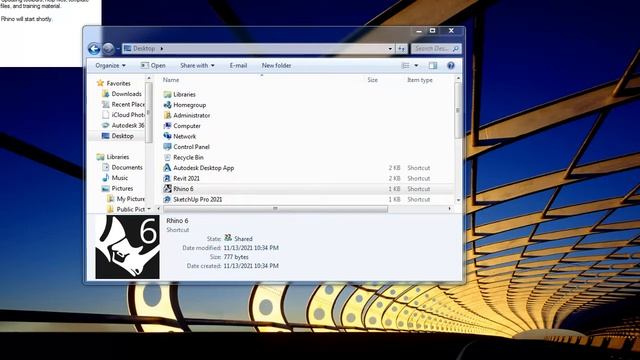Click the horizontal scrollbar of file list
The image size is (640, 360).
(275, 209)
